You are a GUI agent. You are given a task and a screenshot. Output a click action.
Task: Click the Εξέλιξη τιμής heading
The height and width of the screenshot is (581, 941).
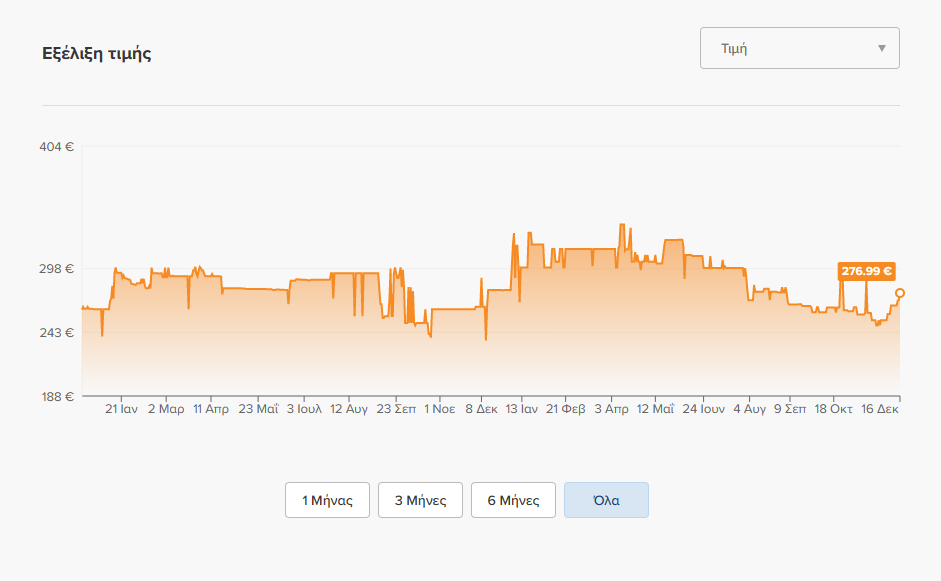(97, 53)
